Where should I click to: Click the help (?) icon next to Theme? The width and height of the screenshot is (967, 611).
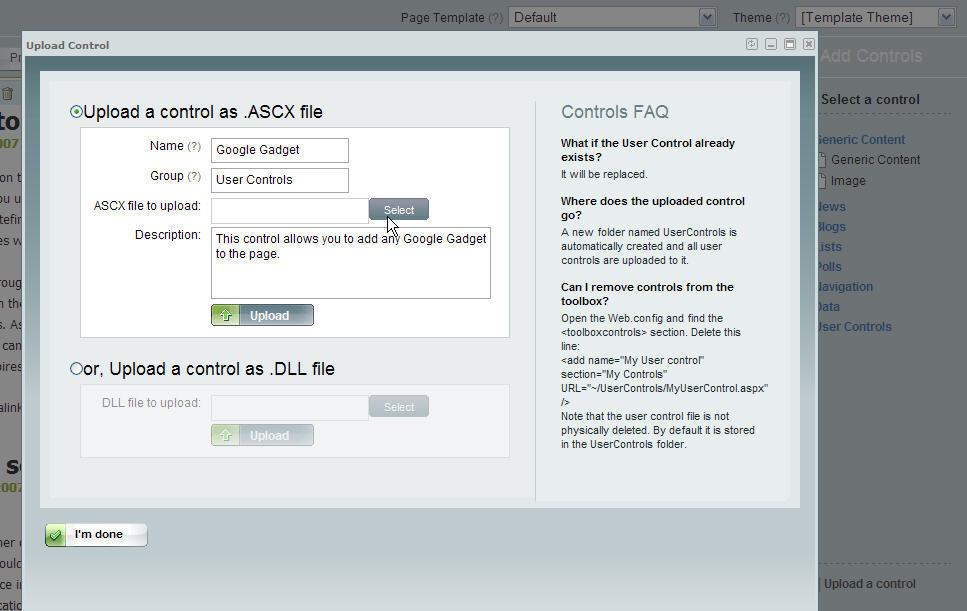[x=783, y=18]
